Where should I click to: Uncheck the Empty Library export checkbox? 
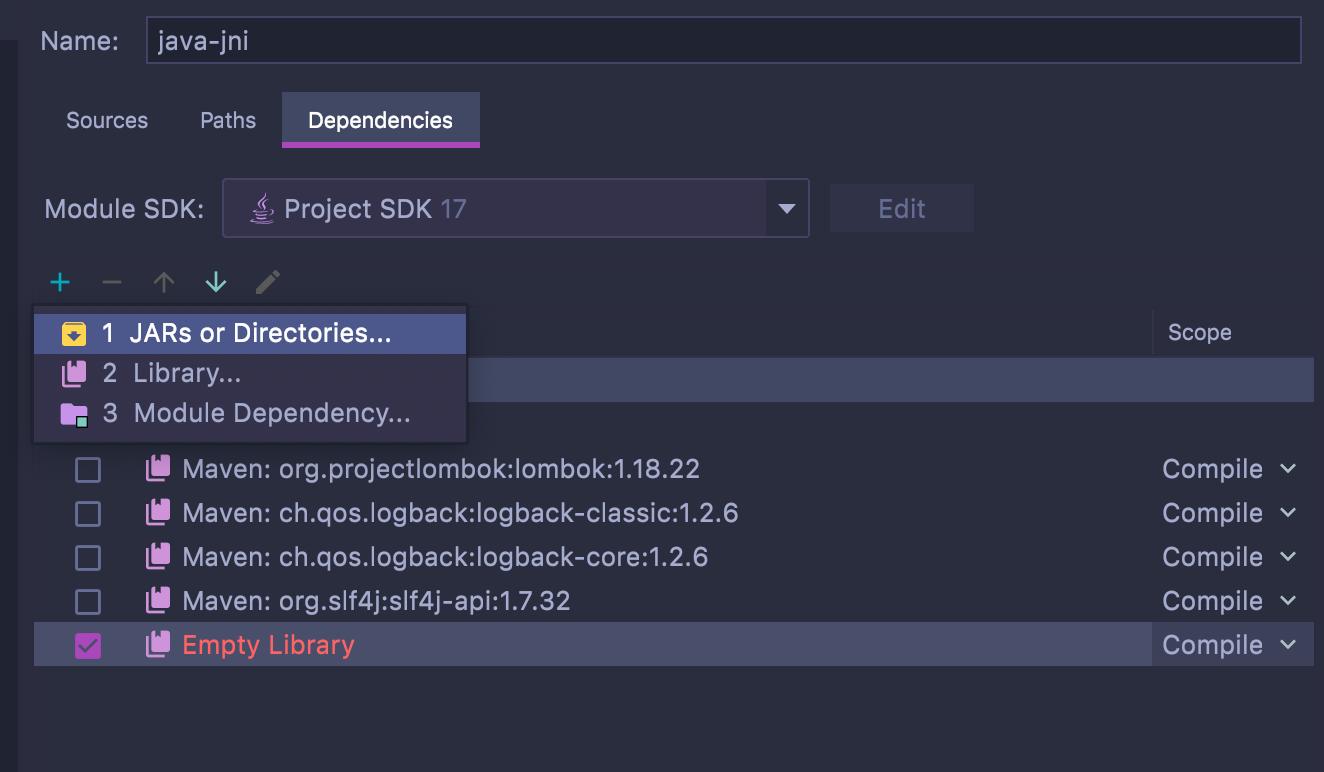click(x=88, y=645)
